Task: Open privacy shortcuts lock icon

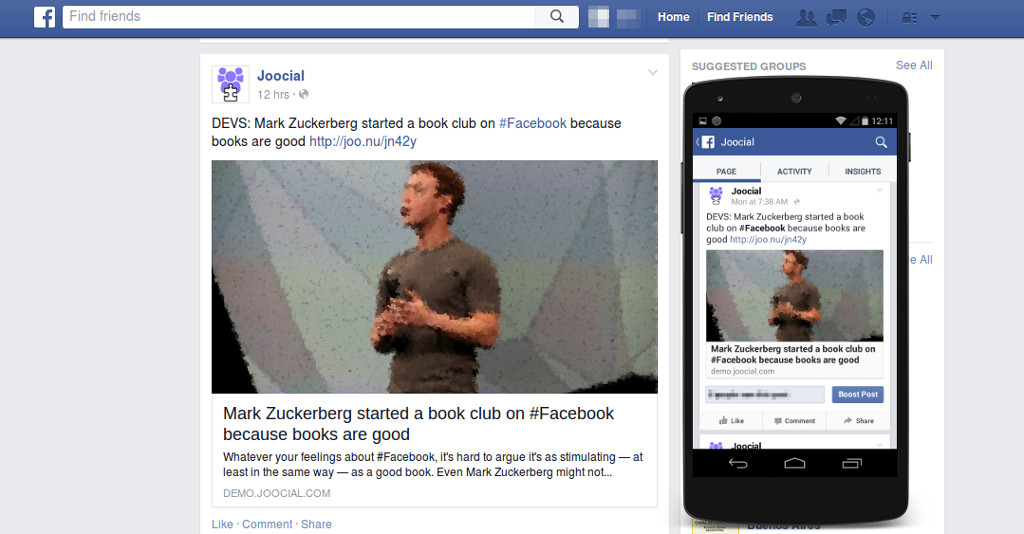Action: pos(909,18)
